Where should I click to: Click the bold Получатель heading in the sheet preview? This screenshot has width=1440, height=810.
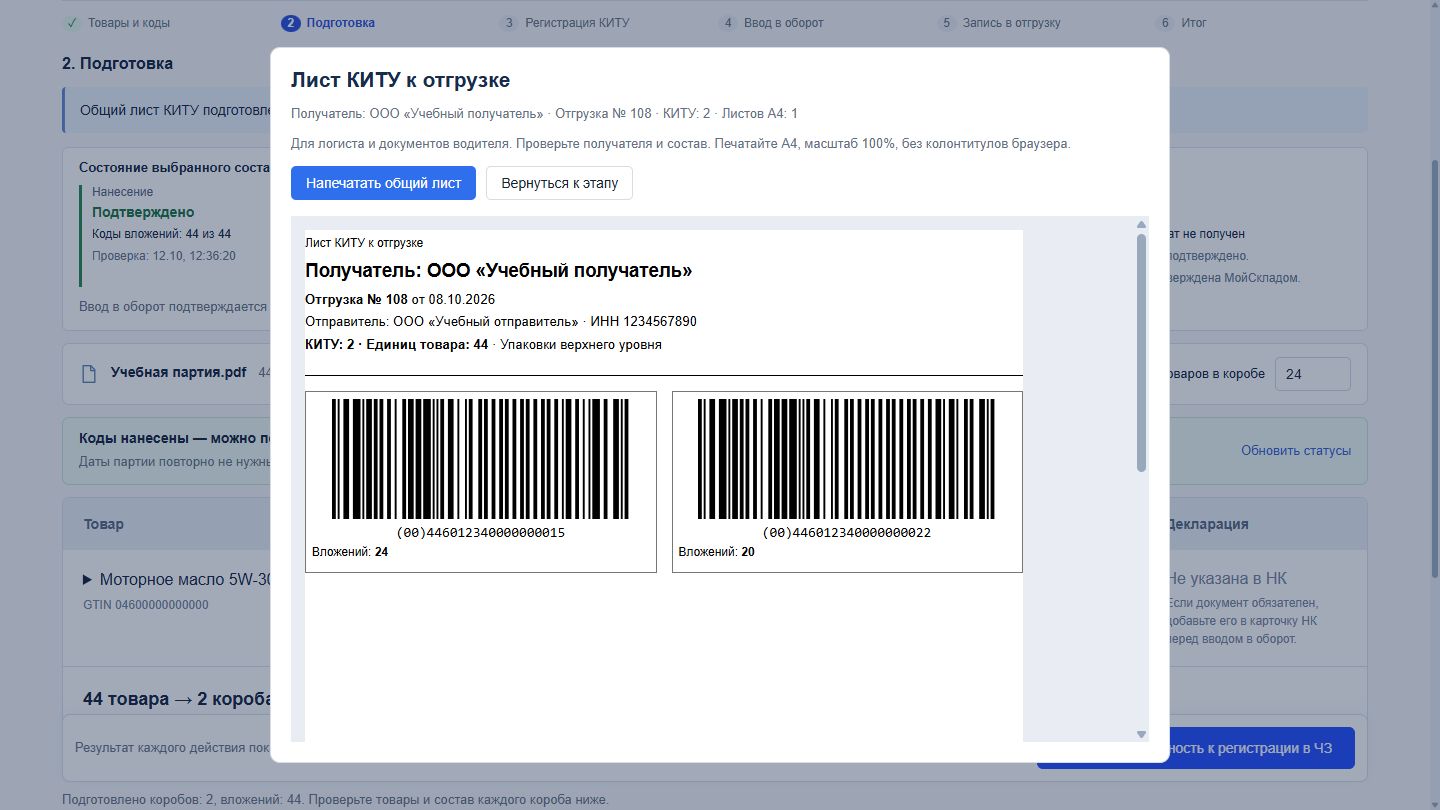498,271
